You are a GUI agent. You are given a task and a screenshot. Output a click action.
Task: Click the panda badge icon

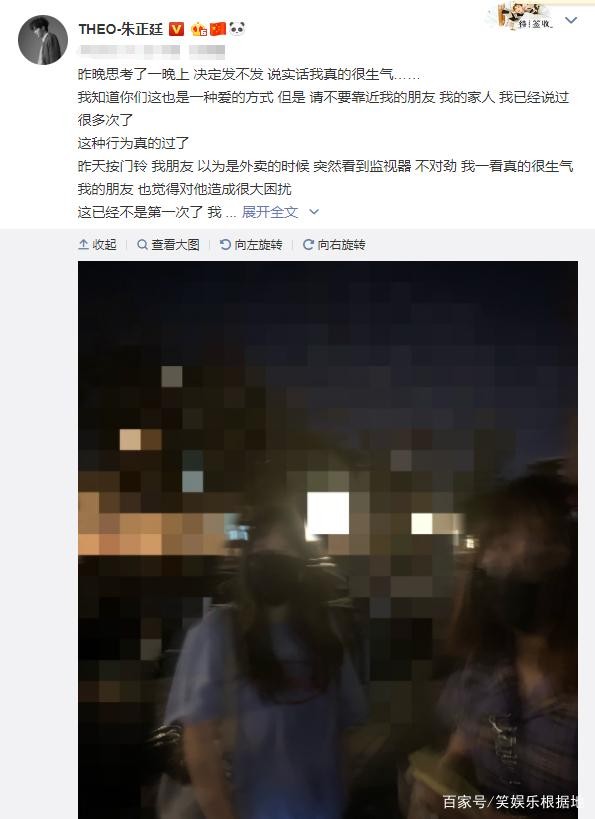(237, 28)
